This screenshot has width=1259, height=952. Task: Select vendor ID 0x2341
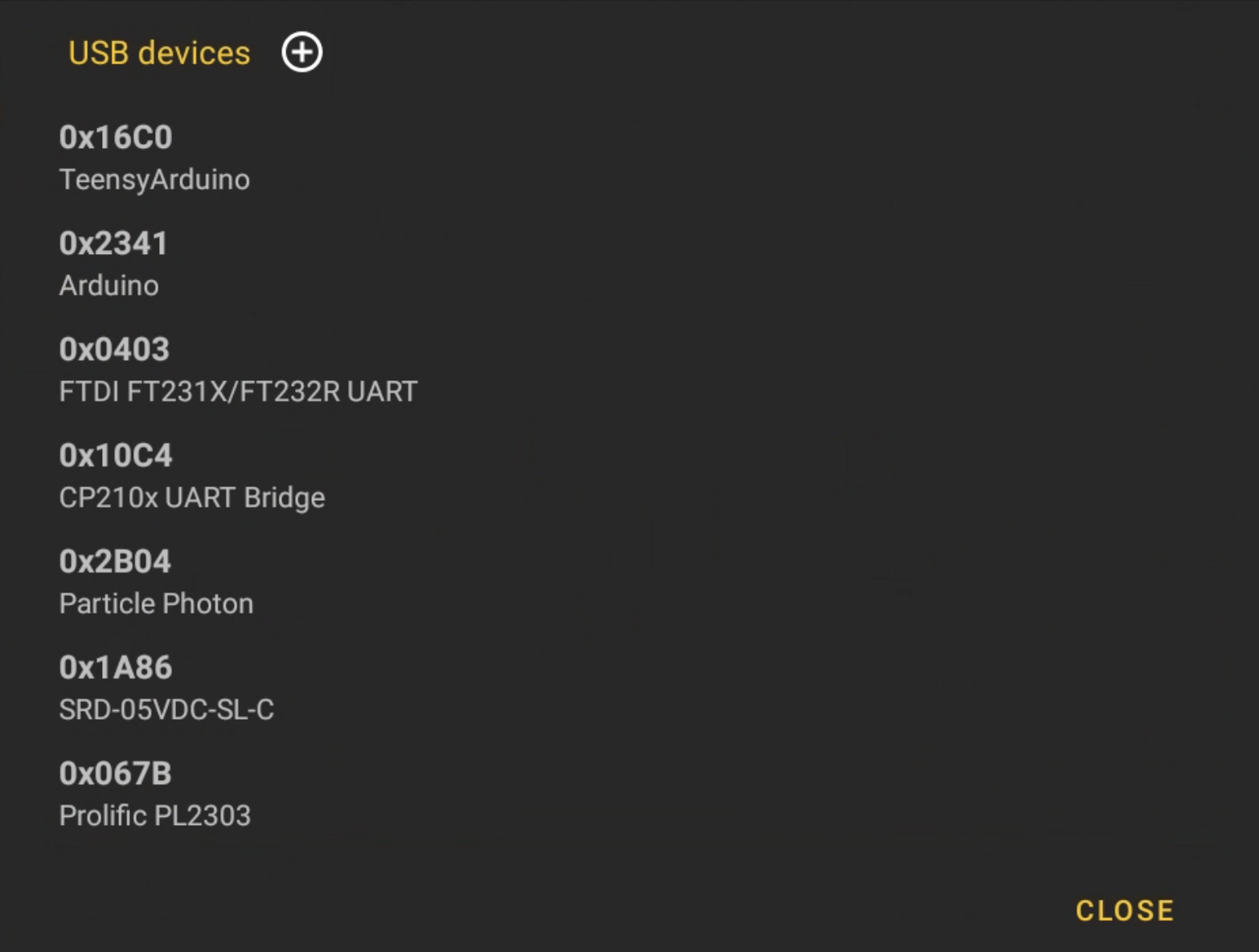coord(113,244)
